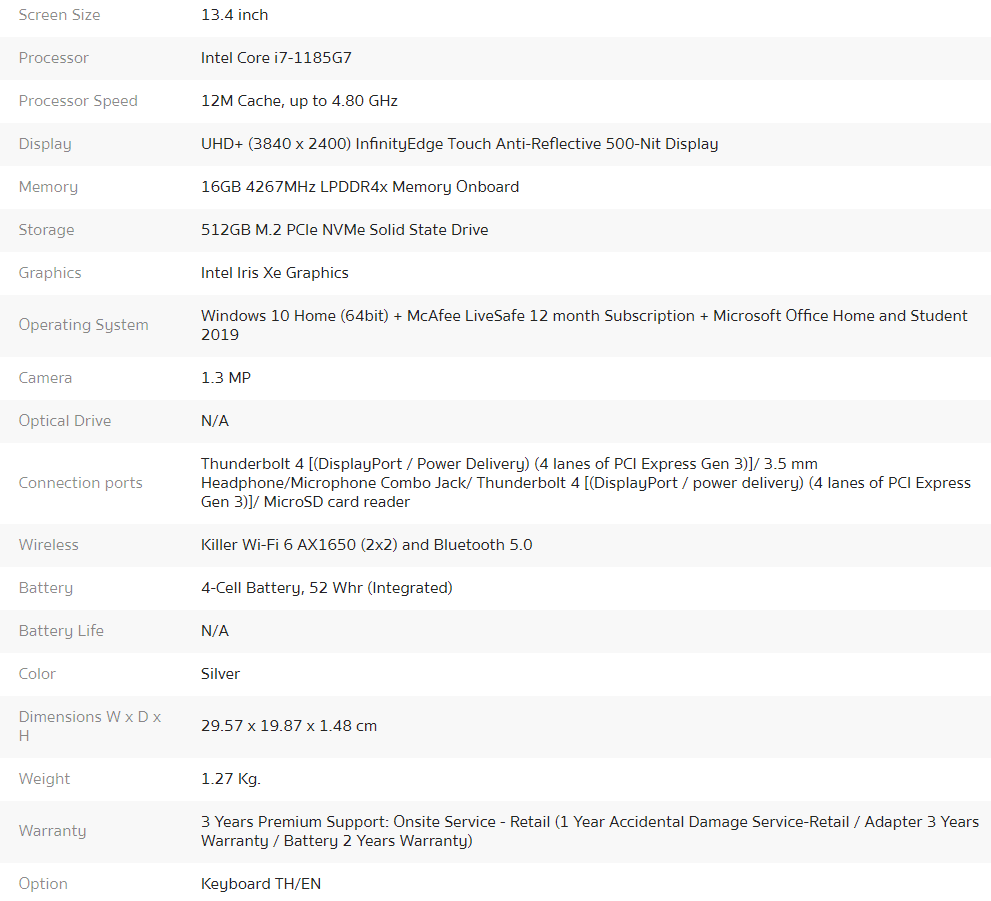Select the 512GB M.2 PCIe NVMe storage text
This screenshot has width=991, height=901.
pos(344,230)
